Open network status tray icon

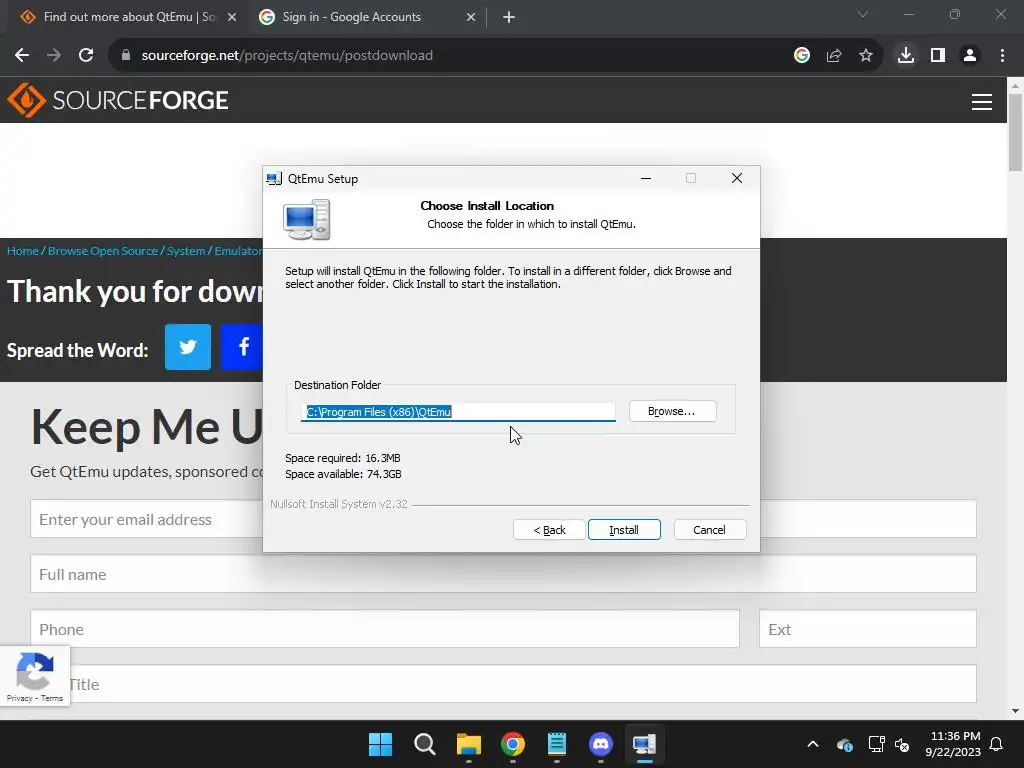coord(876,744)
